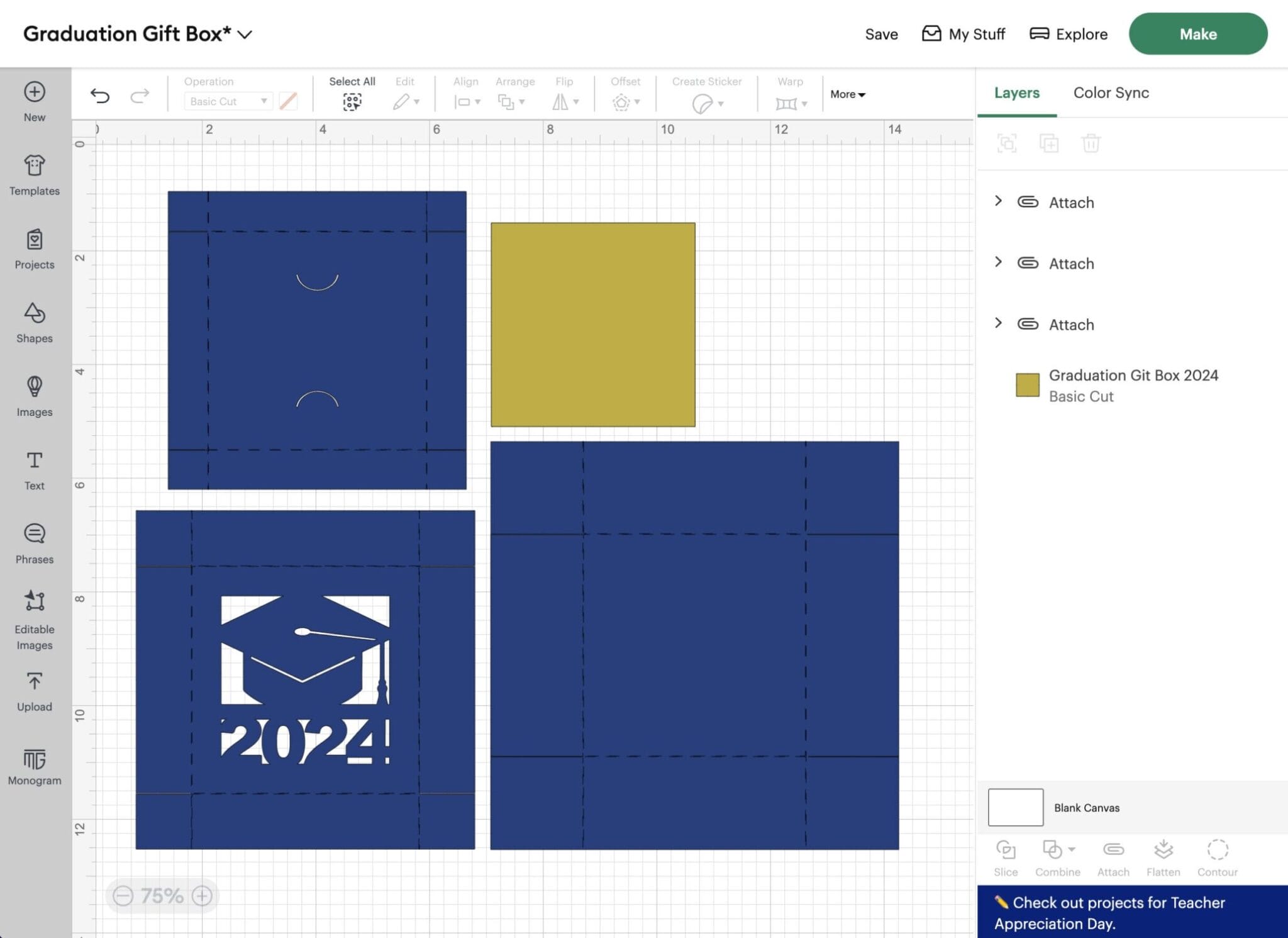Expand the third Attach layer group
Viewport: 1288px width, 938px height.
tap(998, 323)
